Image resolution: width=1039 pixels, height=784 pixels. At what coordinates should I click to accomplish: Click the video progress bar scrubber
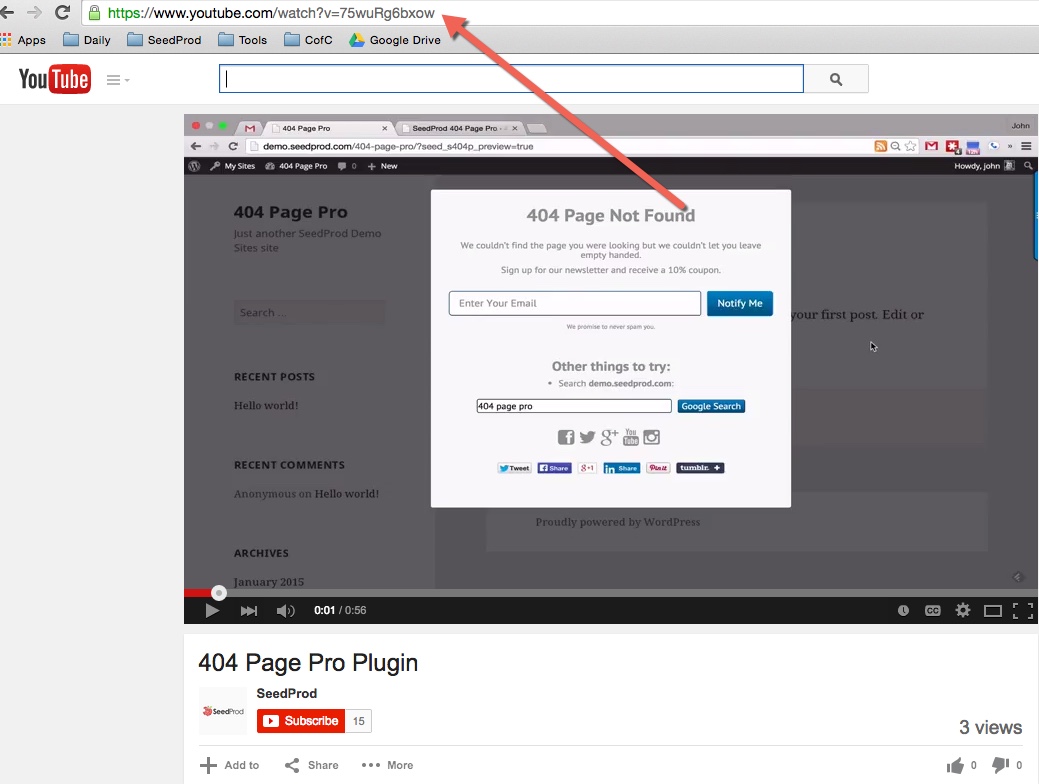pos(219,593)
